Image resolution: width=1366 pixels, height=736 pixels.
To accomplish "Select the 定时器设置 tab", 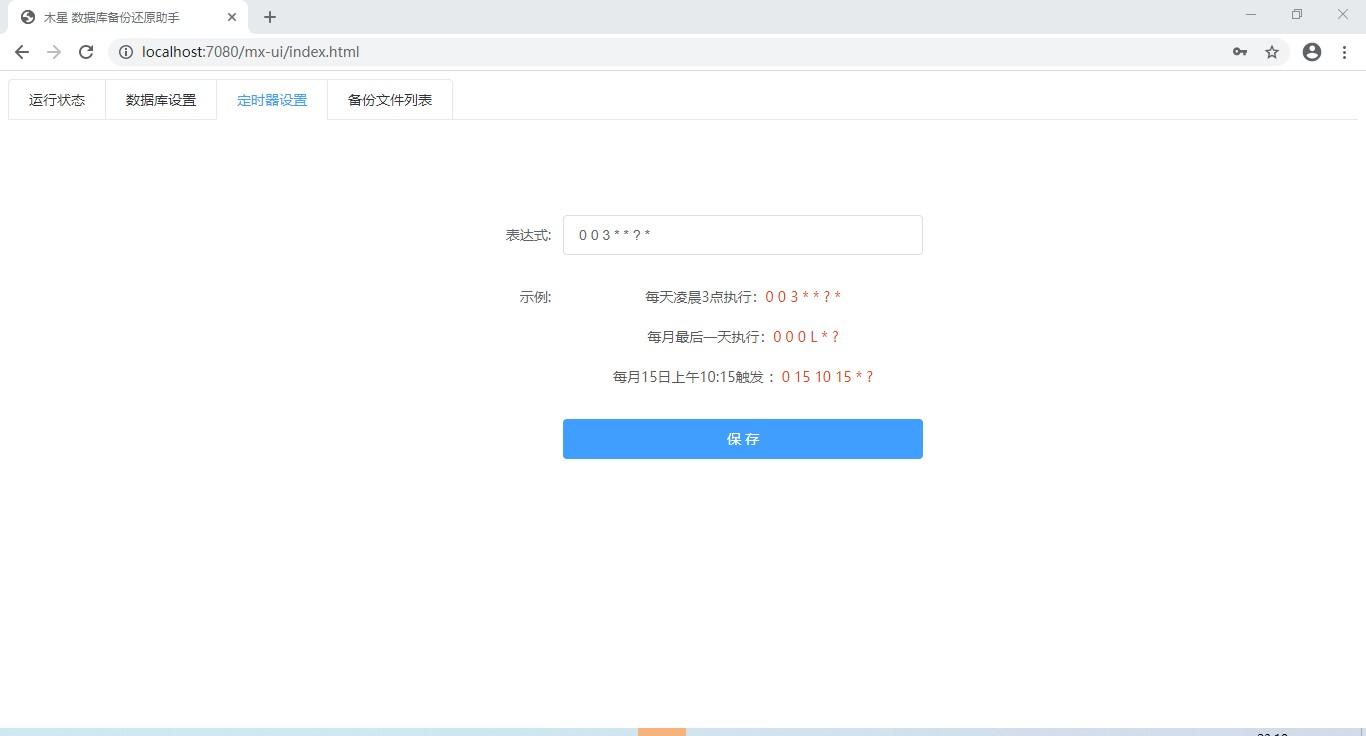I will (272, 100).
